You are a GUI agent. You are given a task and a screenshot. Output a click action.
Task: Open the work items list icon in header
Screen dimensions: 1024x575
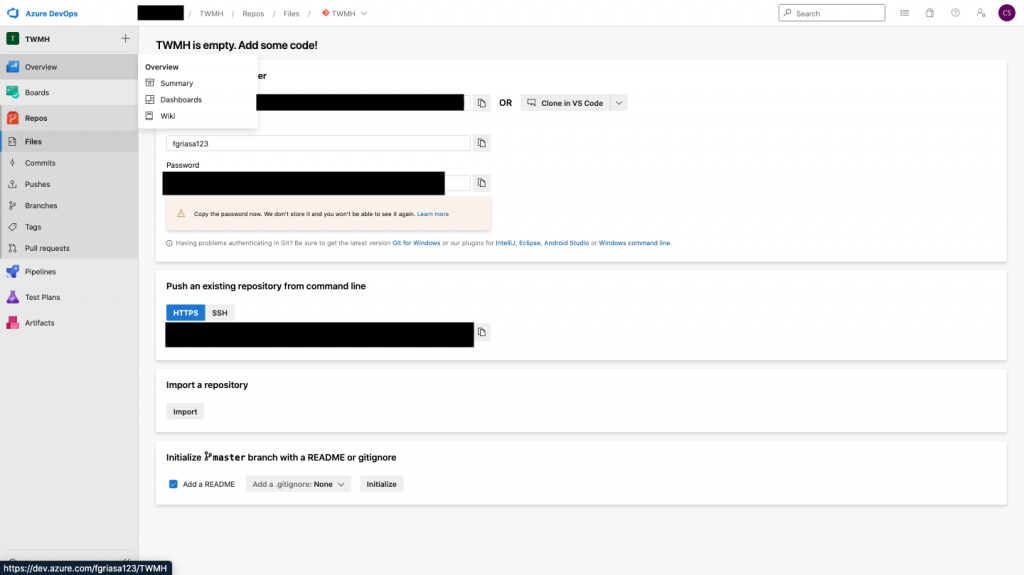tap(904, 13)
